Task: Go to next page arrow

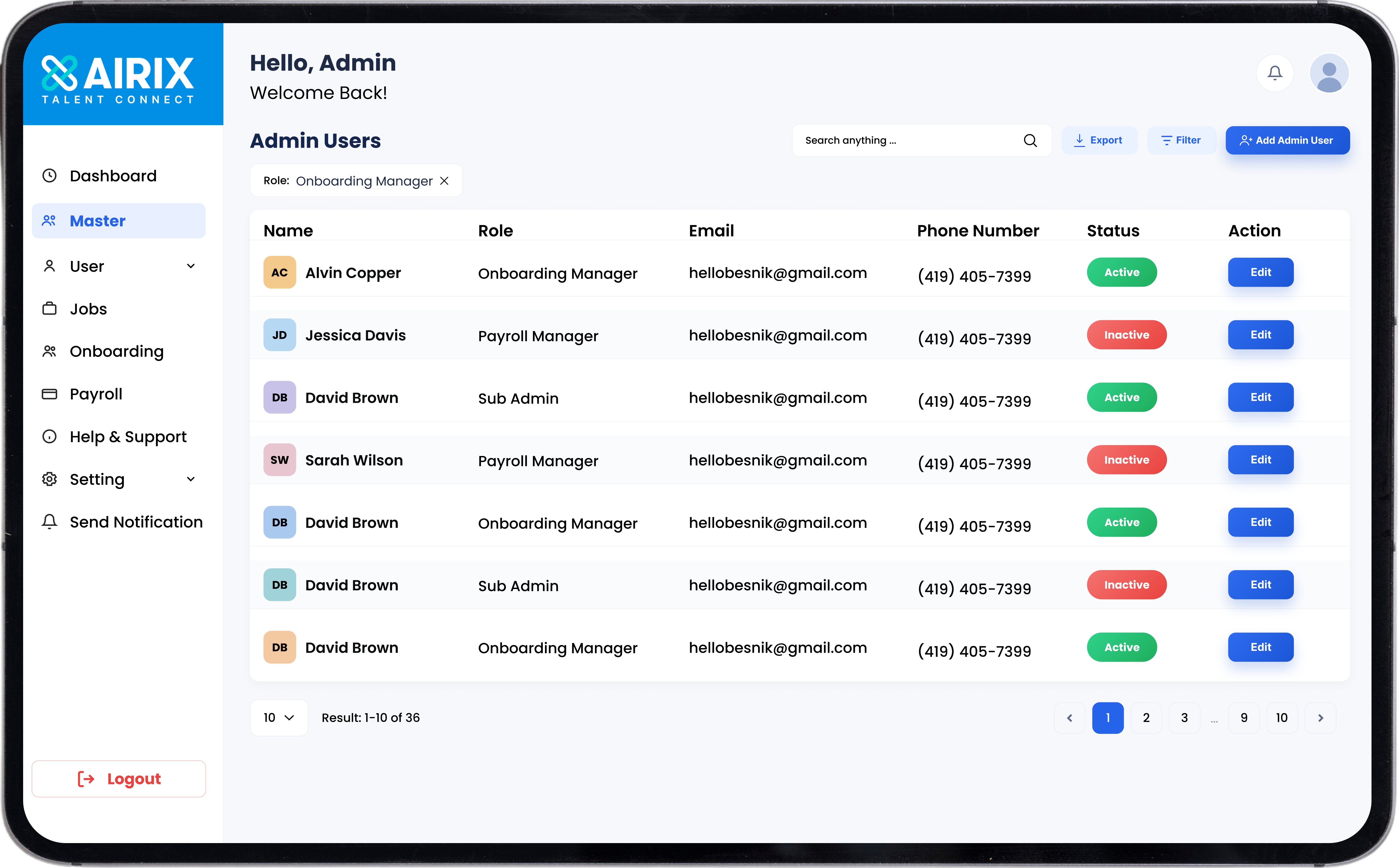Action: click(1320, 717)
